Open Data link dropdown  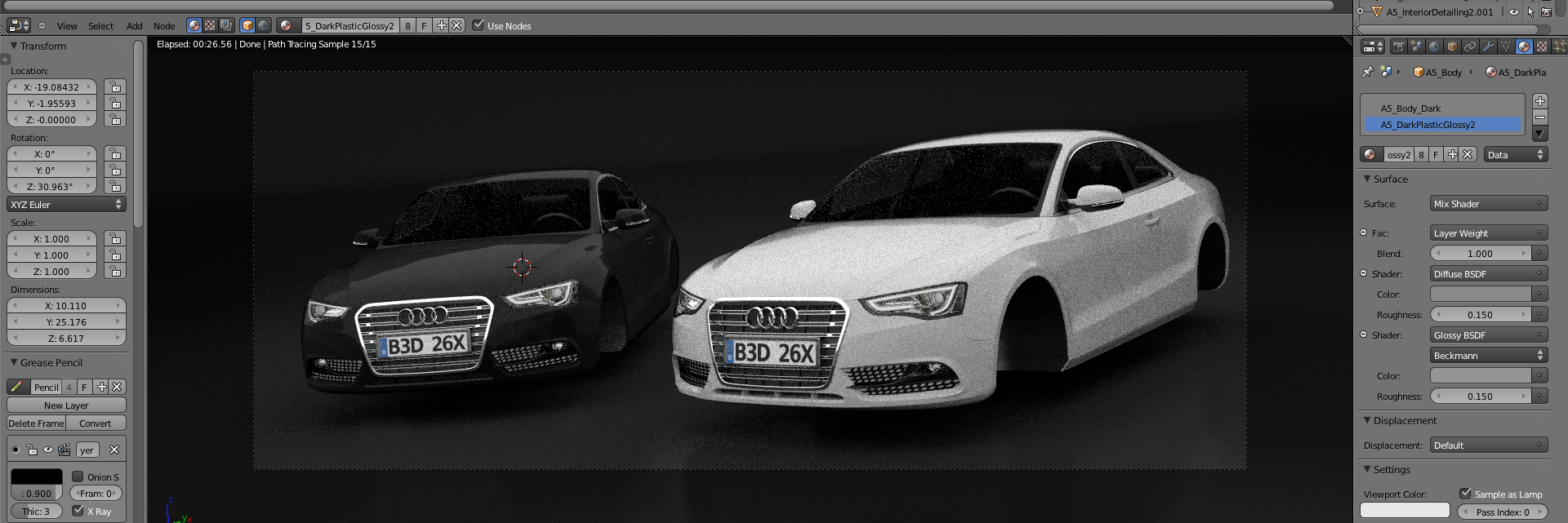(x=1516, y=154)
